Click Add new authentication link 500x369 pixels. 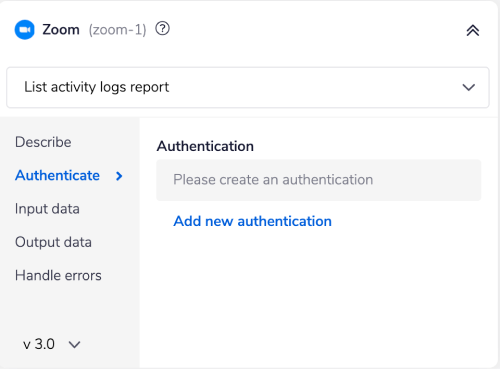point(252,221)
